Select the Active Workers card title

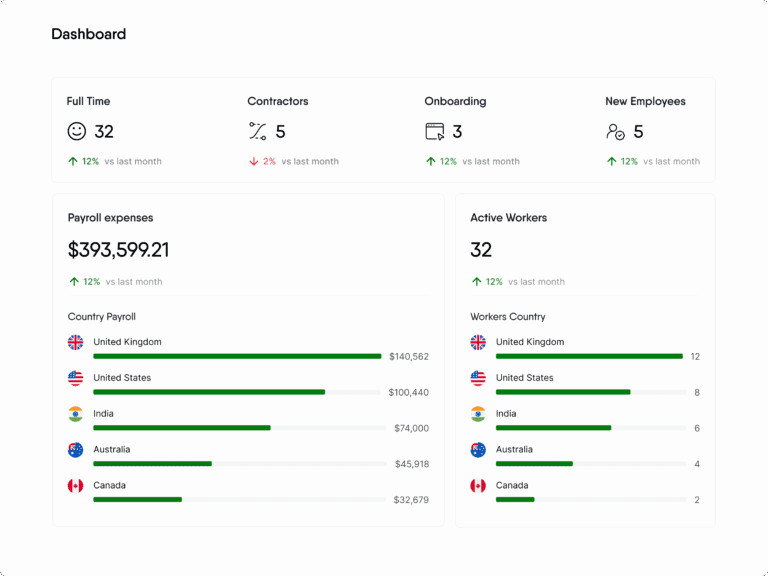point(508,217)
